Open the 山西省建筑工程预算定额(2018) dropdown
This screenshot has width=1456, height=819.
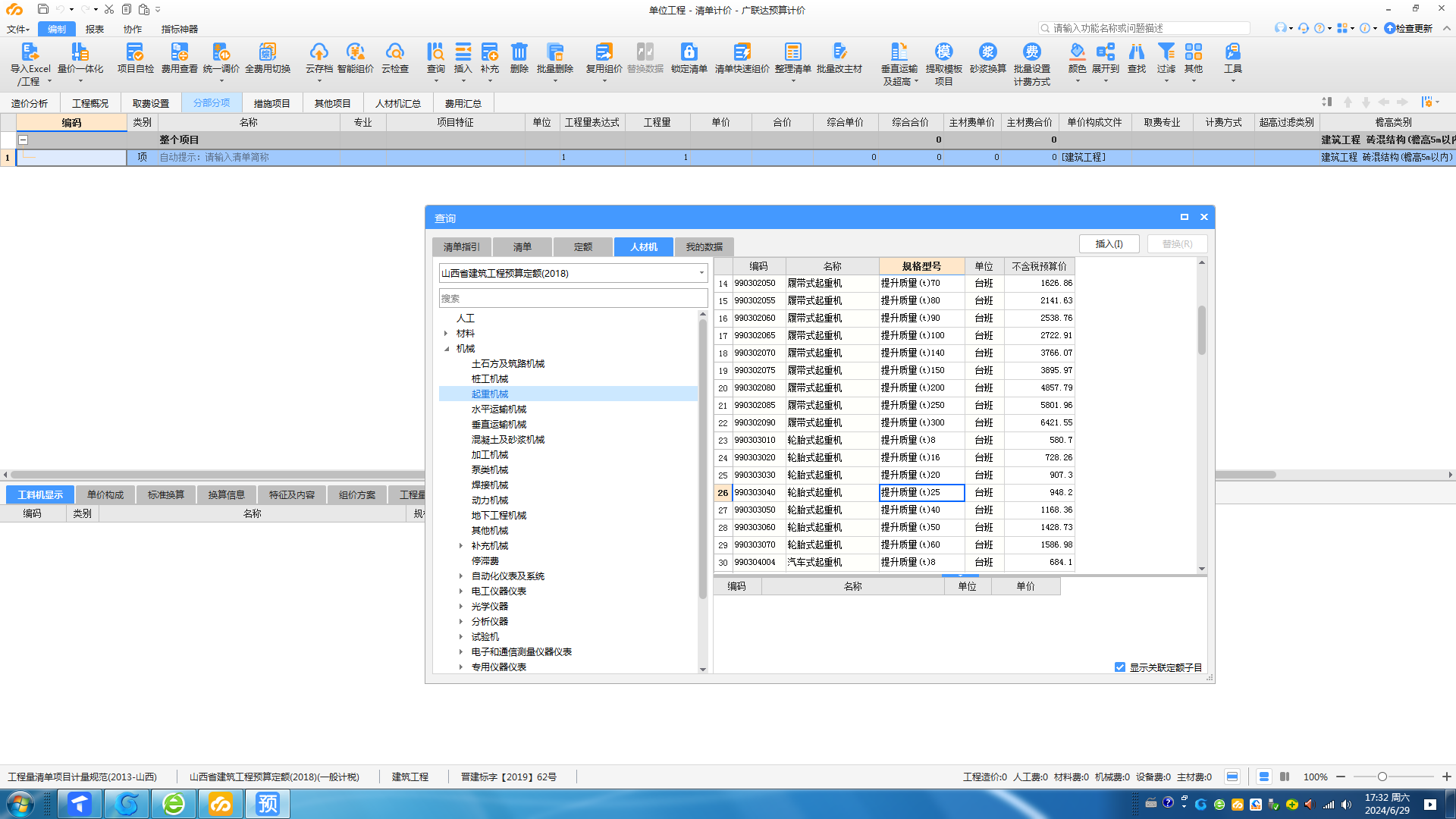(573, 273)
